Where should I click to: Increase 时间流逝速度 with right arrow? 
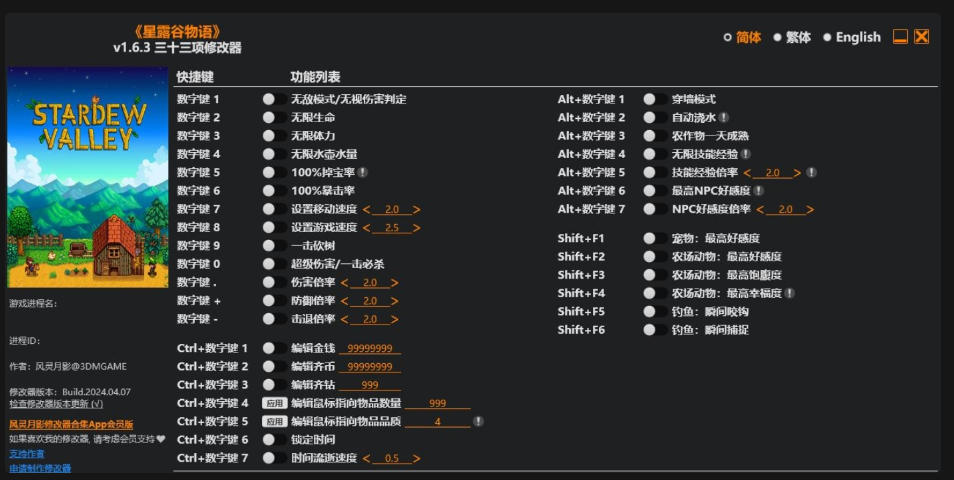coord(416,458)
